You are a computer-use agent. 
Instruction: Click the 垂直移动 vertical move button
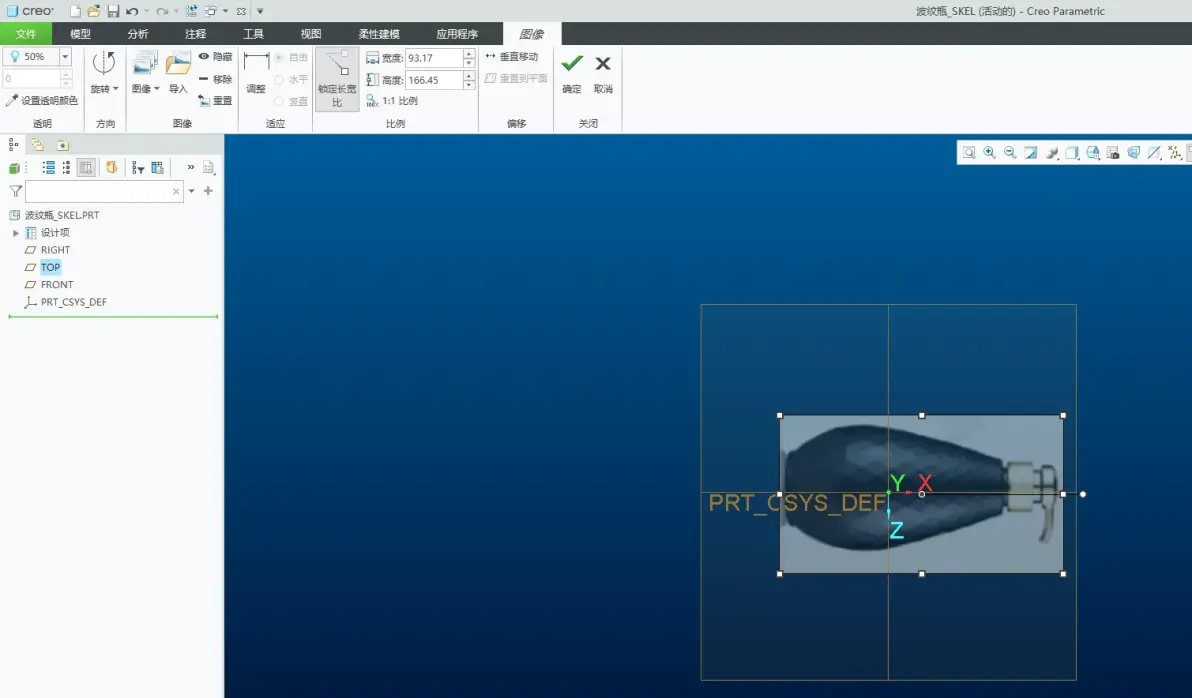click(x=511, y=57)
